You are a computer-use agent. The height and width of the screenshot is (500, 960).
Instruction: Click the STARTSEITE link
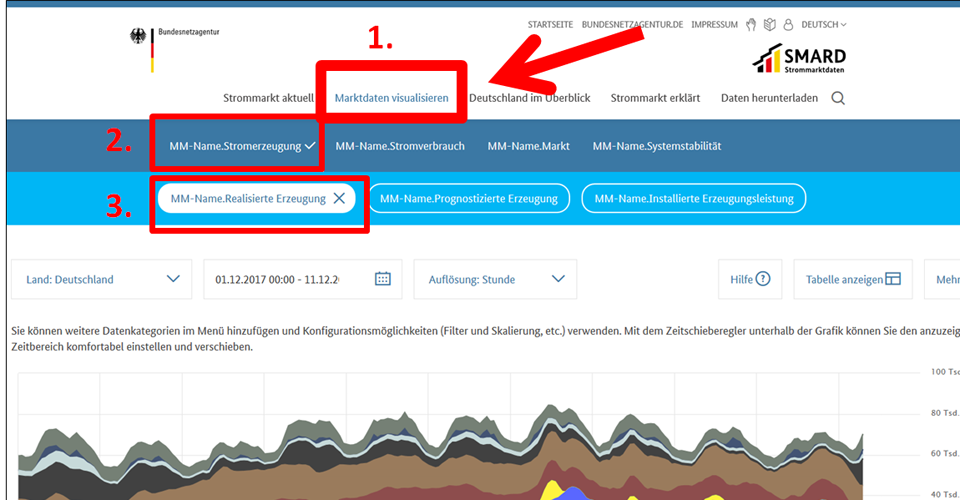pyautogui.click(x=550, y=24)
